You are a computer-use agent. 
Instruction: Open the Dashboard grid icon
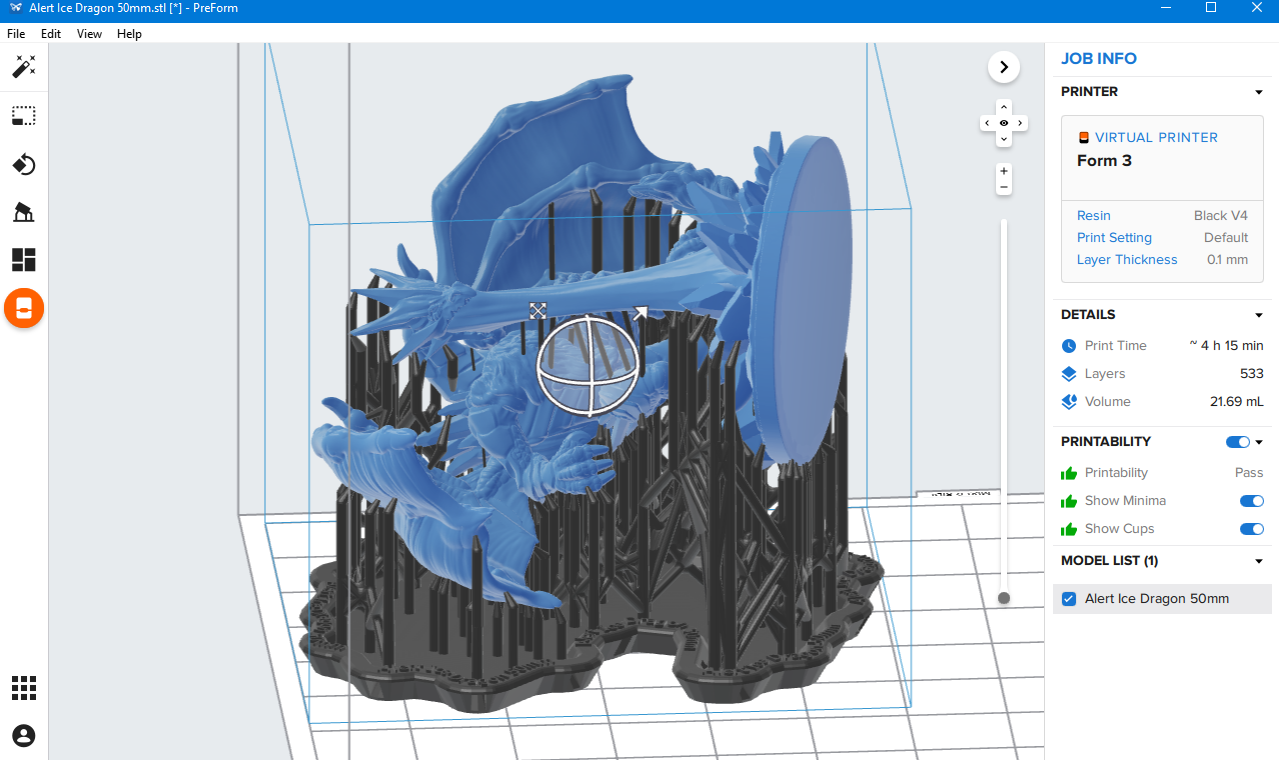click(24, 688)
